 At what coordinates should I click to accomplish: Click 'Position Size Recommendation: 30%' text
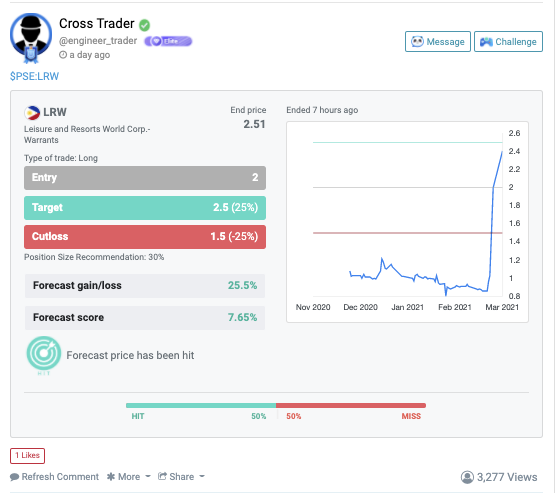[x=94, y=257]
